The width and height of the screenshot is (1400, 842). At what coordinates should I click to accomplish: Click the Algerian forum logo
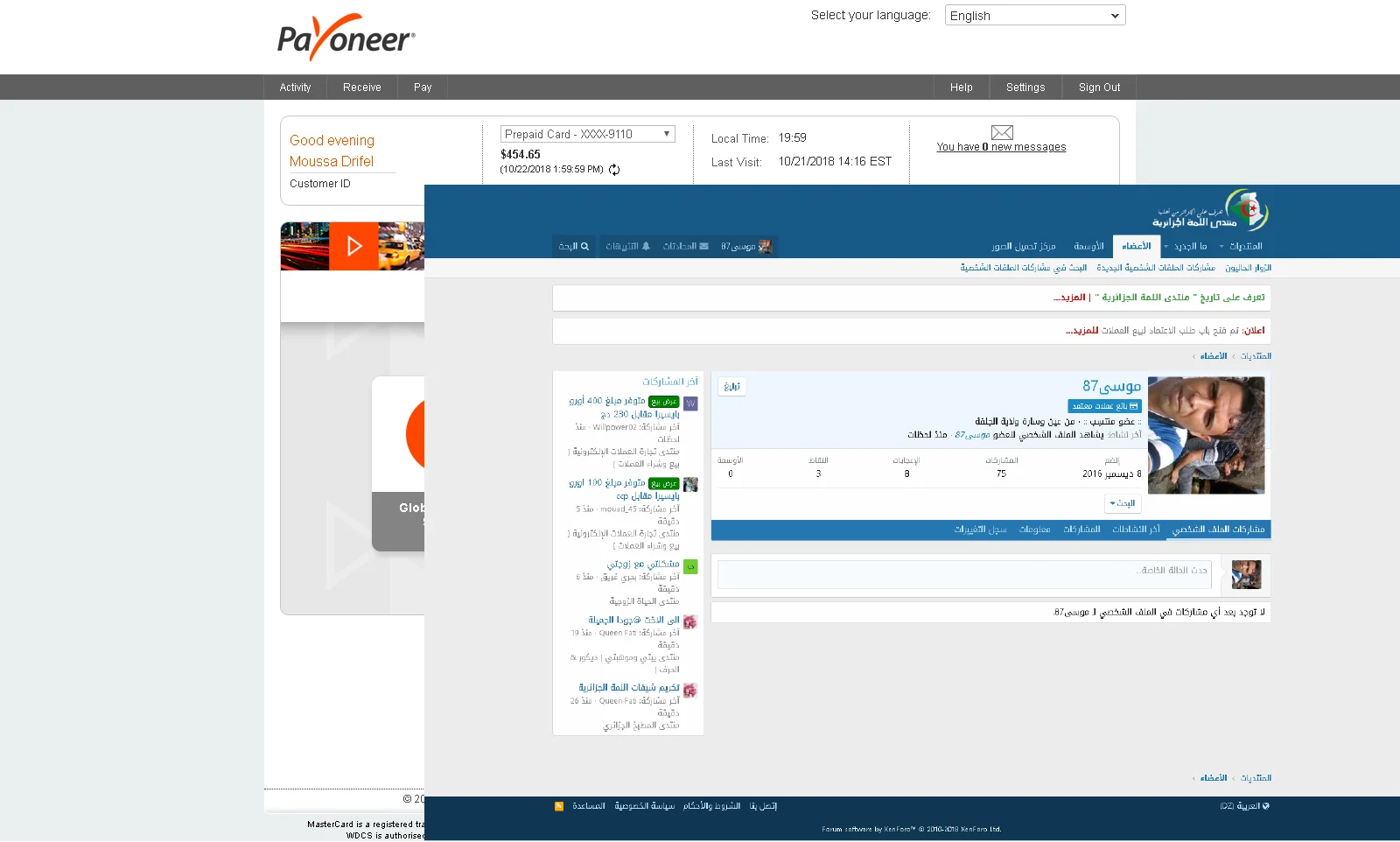(1210, 211)
